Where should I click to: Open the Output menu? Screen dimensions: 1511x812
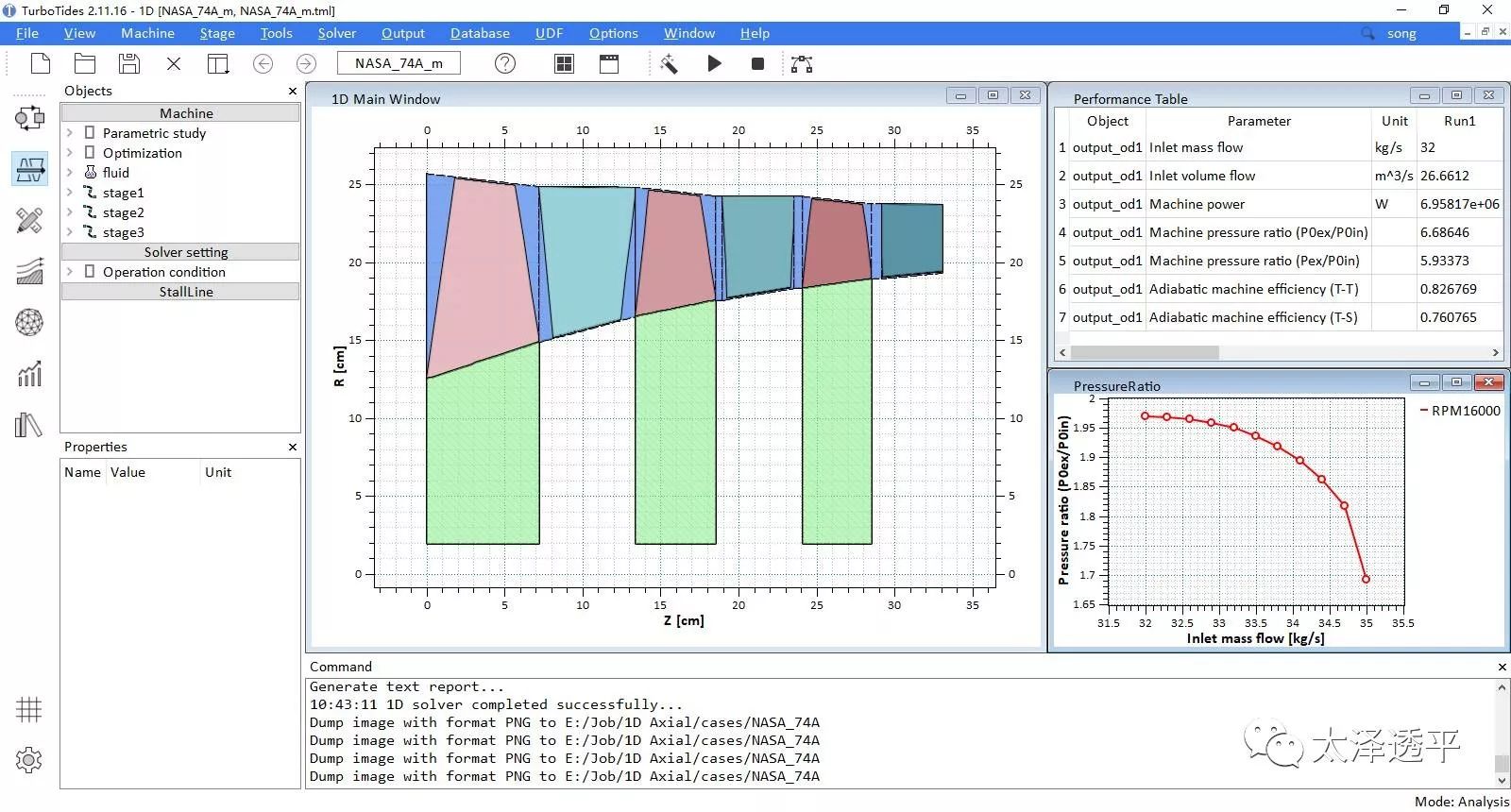coord(403,33)
